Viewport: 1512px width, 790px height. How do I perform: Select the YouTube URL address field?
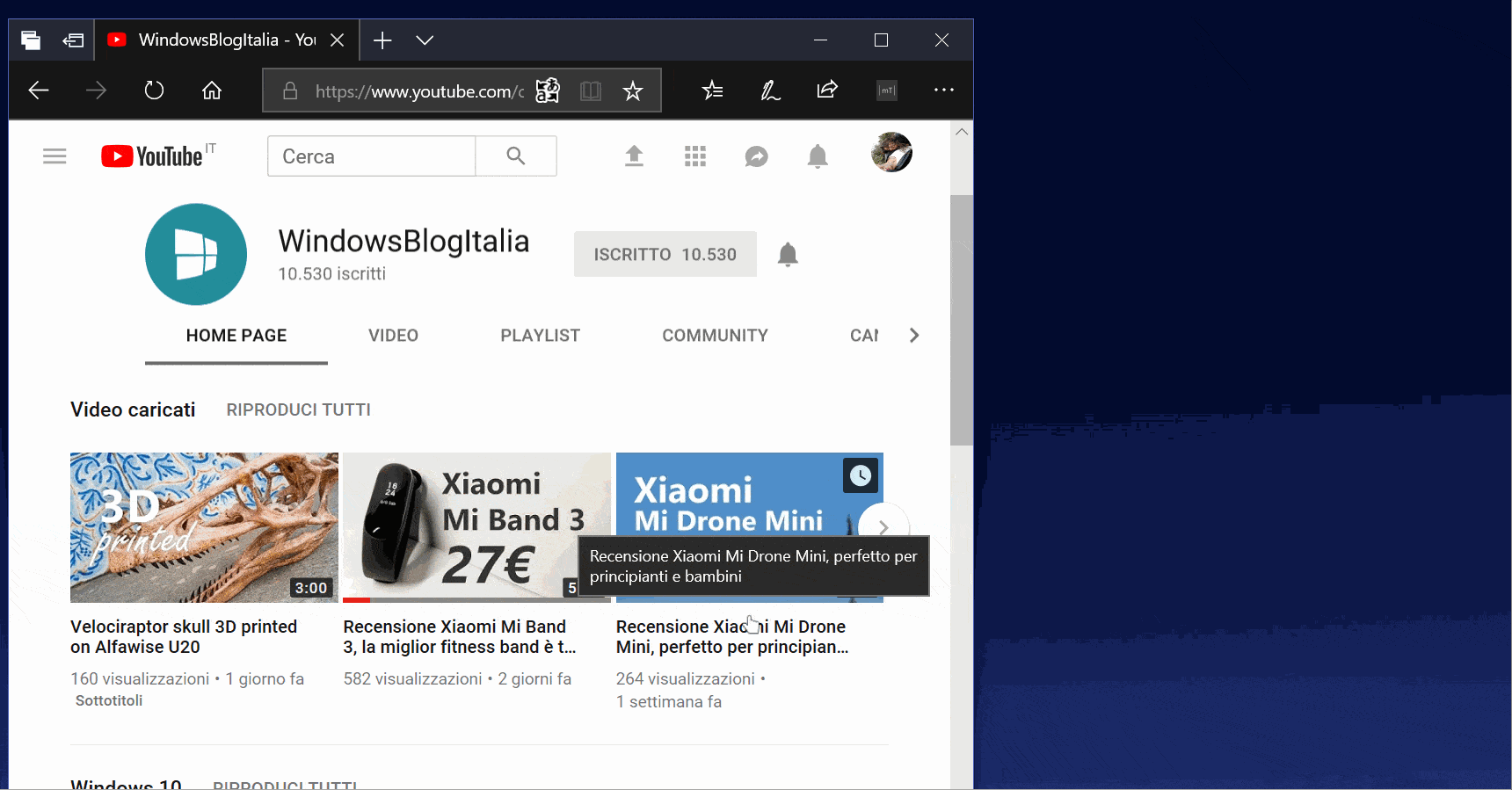pos(419,91)
